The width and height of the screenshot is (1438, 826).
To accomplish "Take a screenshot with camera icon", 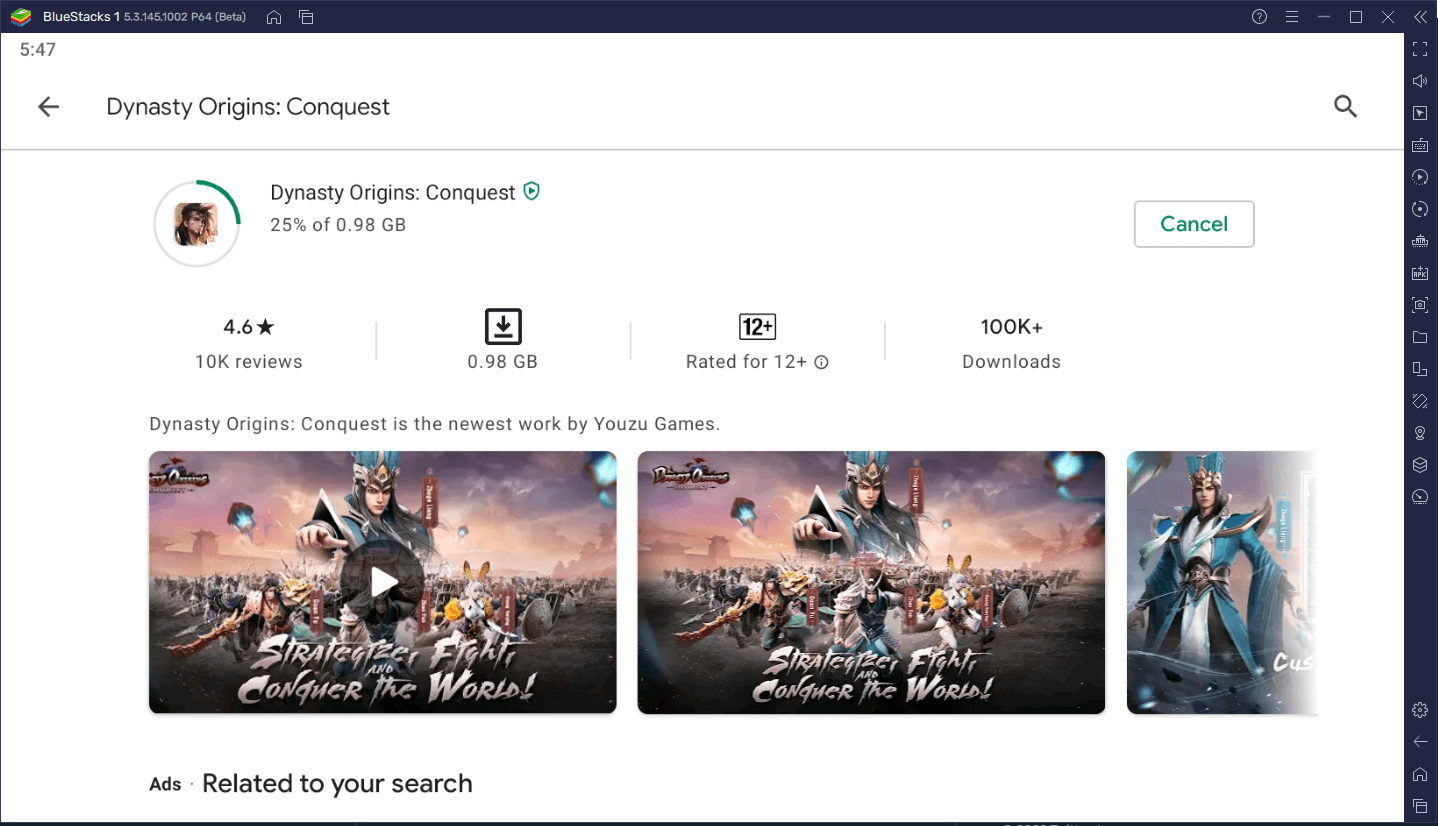I will click(1419, 305).
